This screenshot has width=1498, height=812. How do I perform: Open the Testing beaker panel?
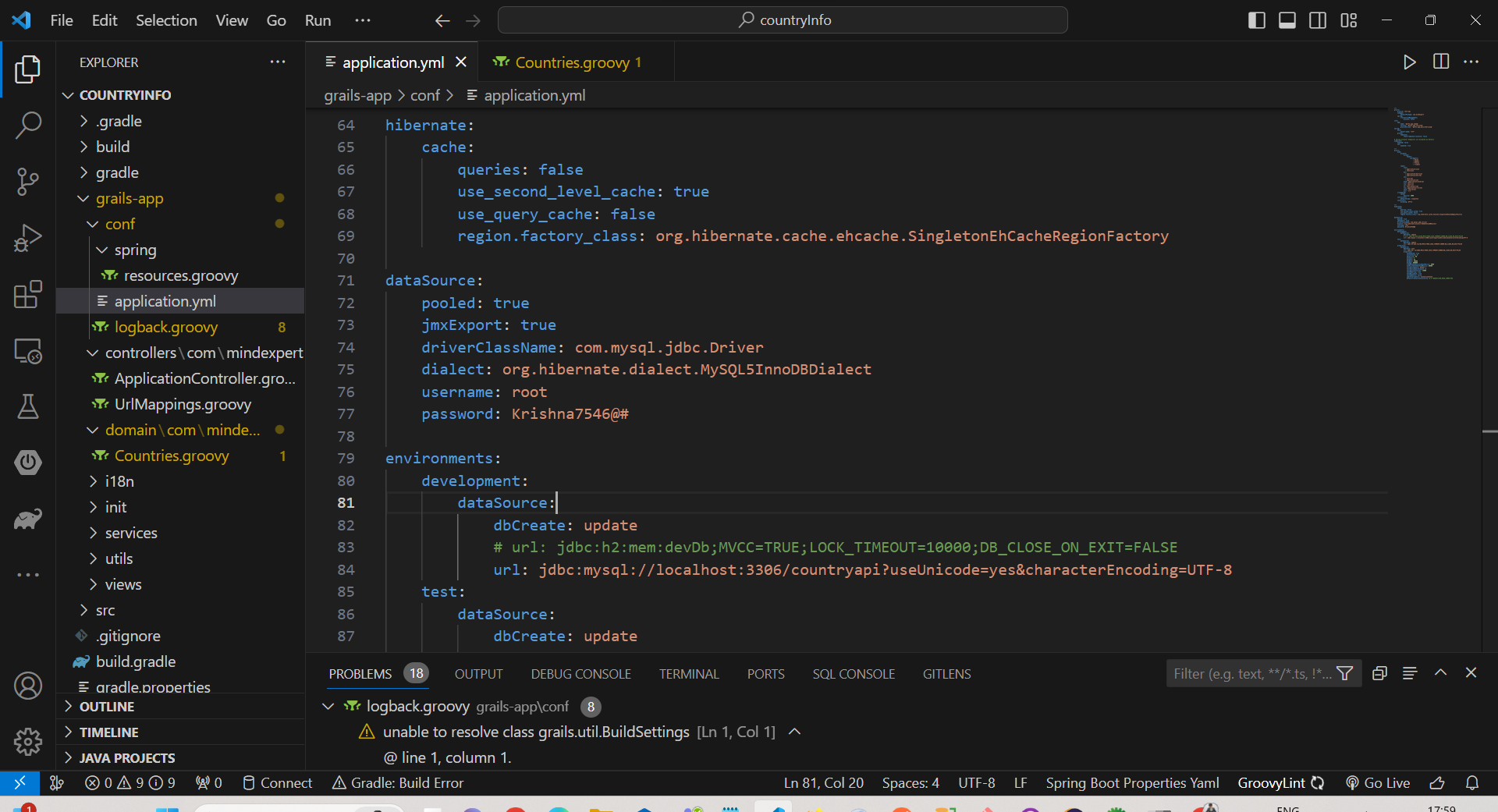[x=28, y=406]
